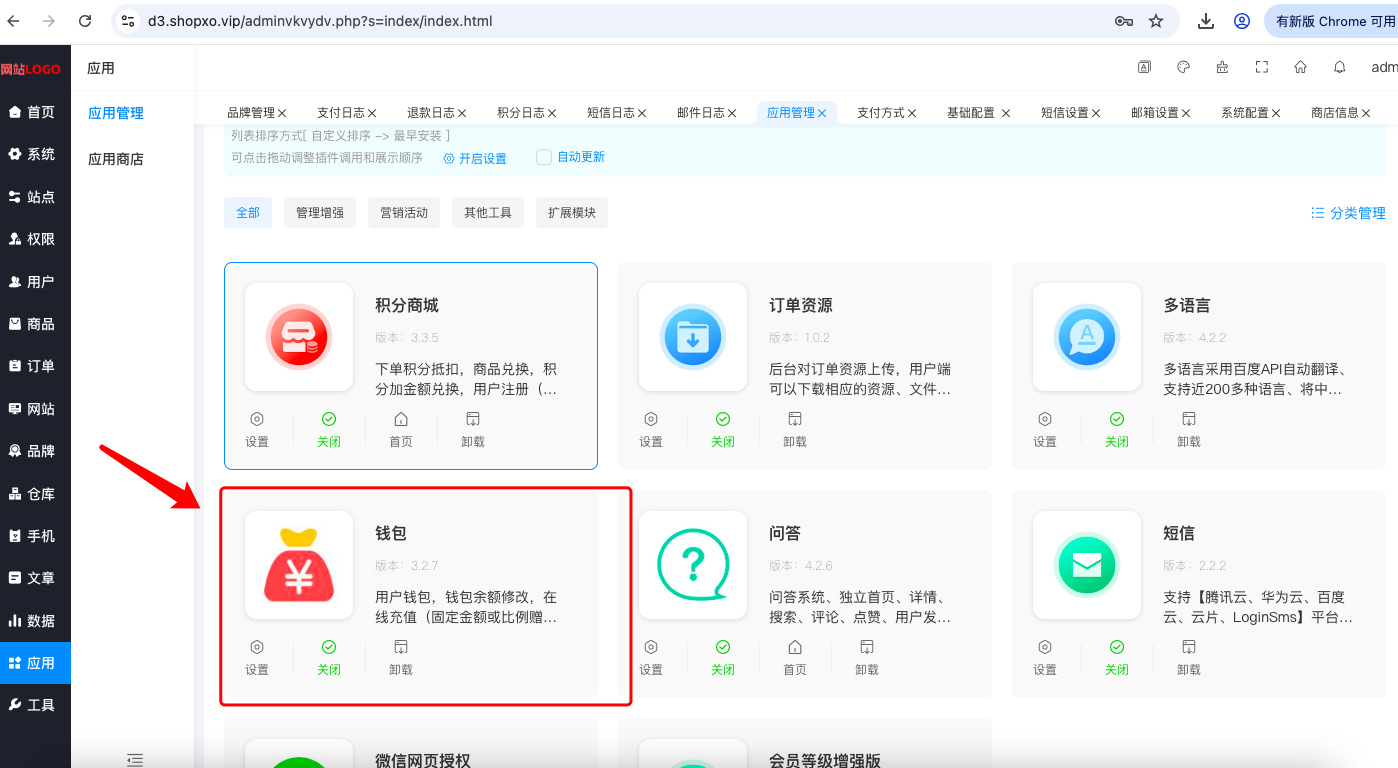Disable the 钱包 plugin via 关闭
Screen dimensions: 1398x768
coord(329,657)
